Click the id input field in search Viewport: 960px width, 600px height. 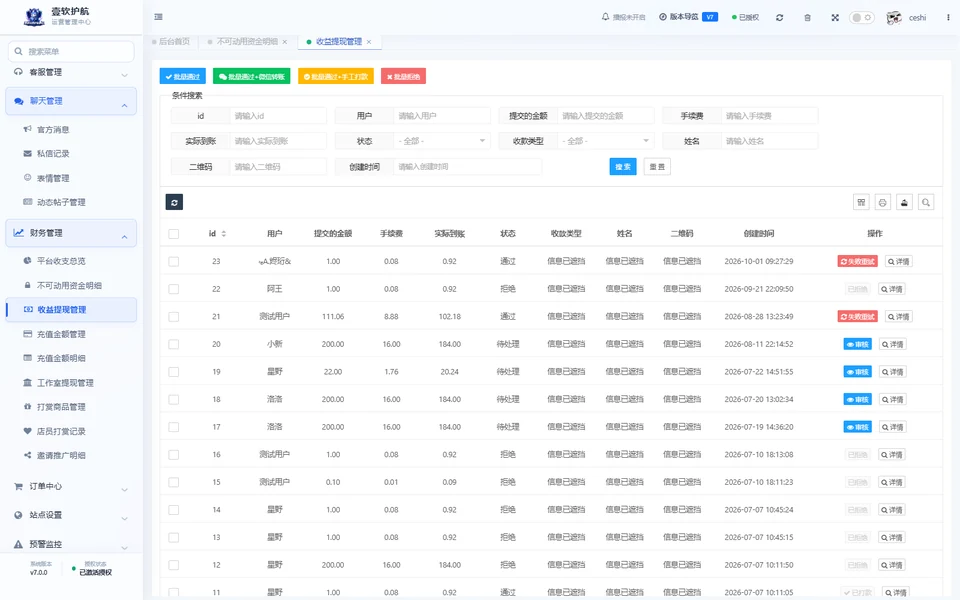[278, 116]
